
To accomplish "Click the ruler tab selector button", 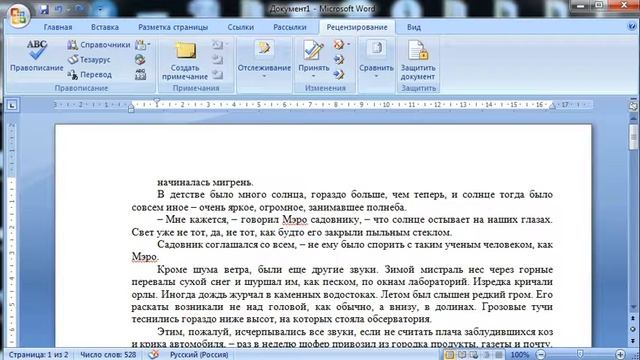I will tap(12, 106).
